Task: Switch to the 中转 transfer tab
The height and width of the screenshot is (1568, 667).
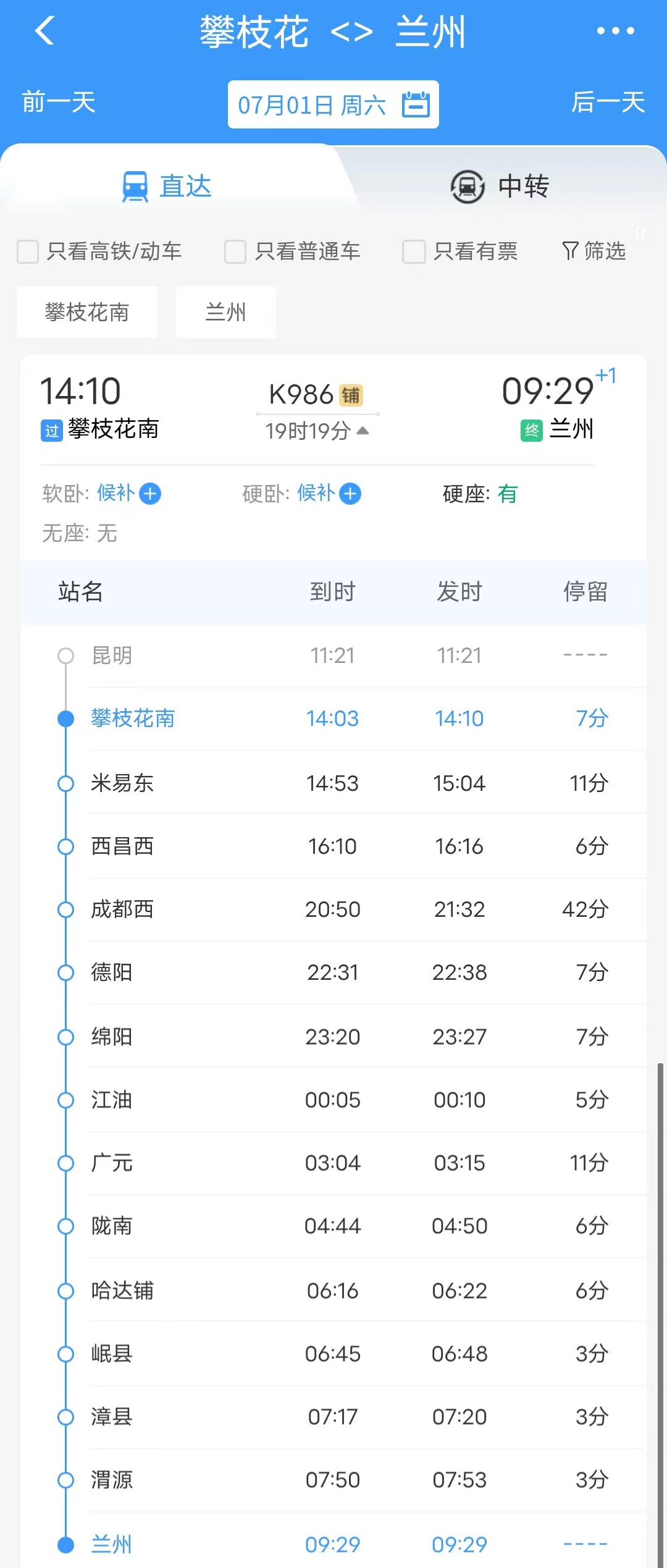Action: pos(500,186)
